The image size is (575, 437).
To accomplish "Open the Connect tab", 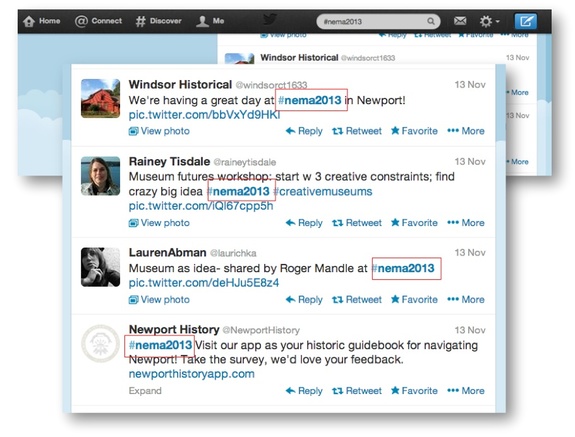I will click(x=98, y=21).
